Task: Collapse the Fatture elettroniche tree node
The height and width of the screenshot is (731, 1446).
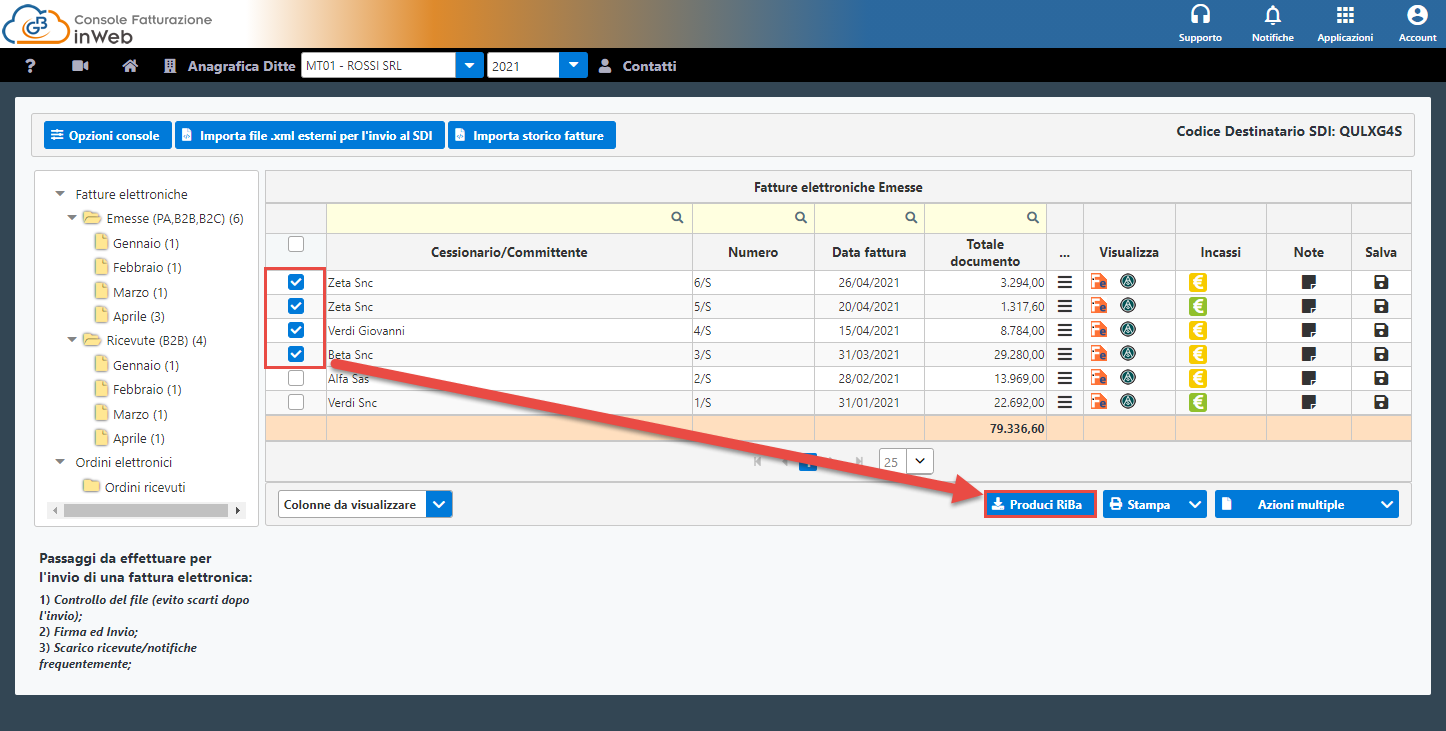Action: coord(60,195)
